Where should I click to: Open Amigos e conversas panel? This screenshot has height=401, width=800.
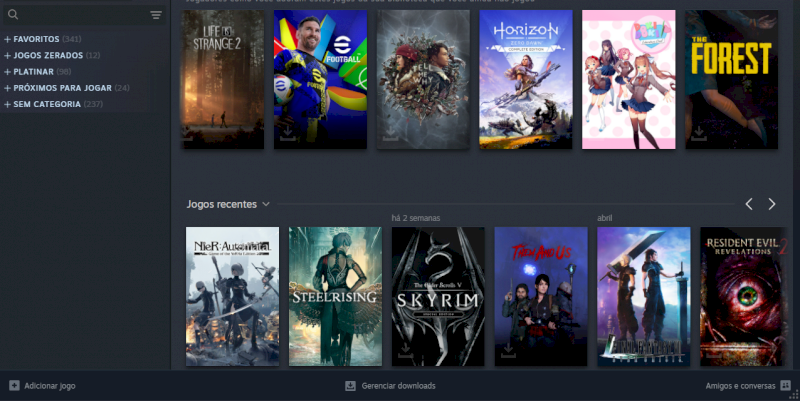740,386
